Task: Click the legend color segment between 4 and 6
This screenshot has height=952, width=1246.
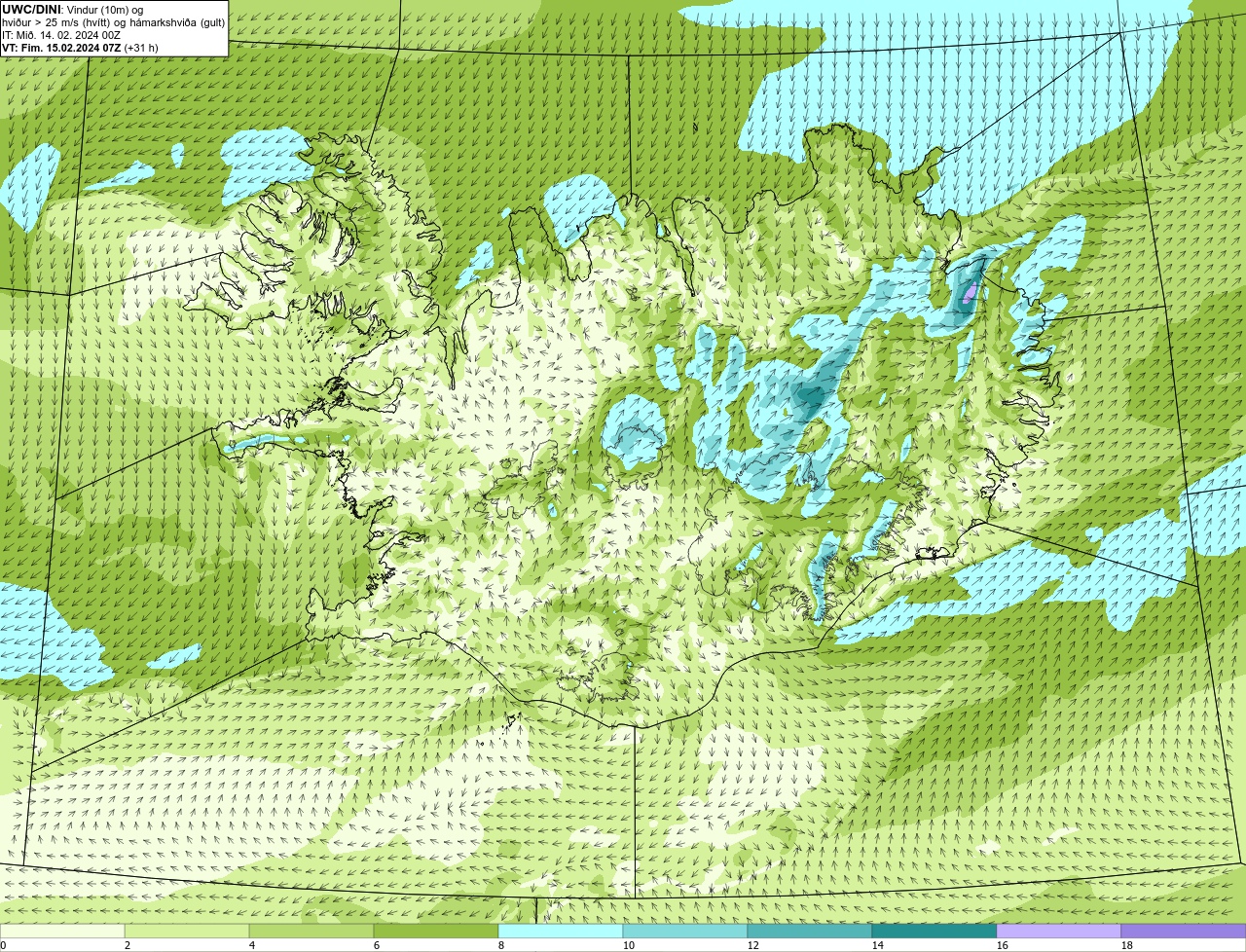Action: (x=311, y=932)
